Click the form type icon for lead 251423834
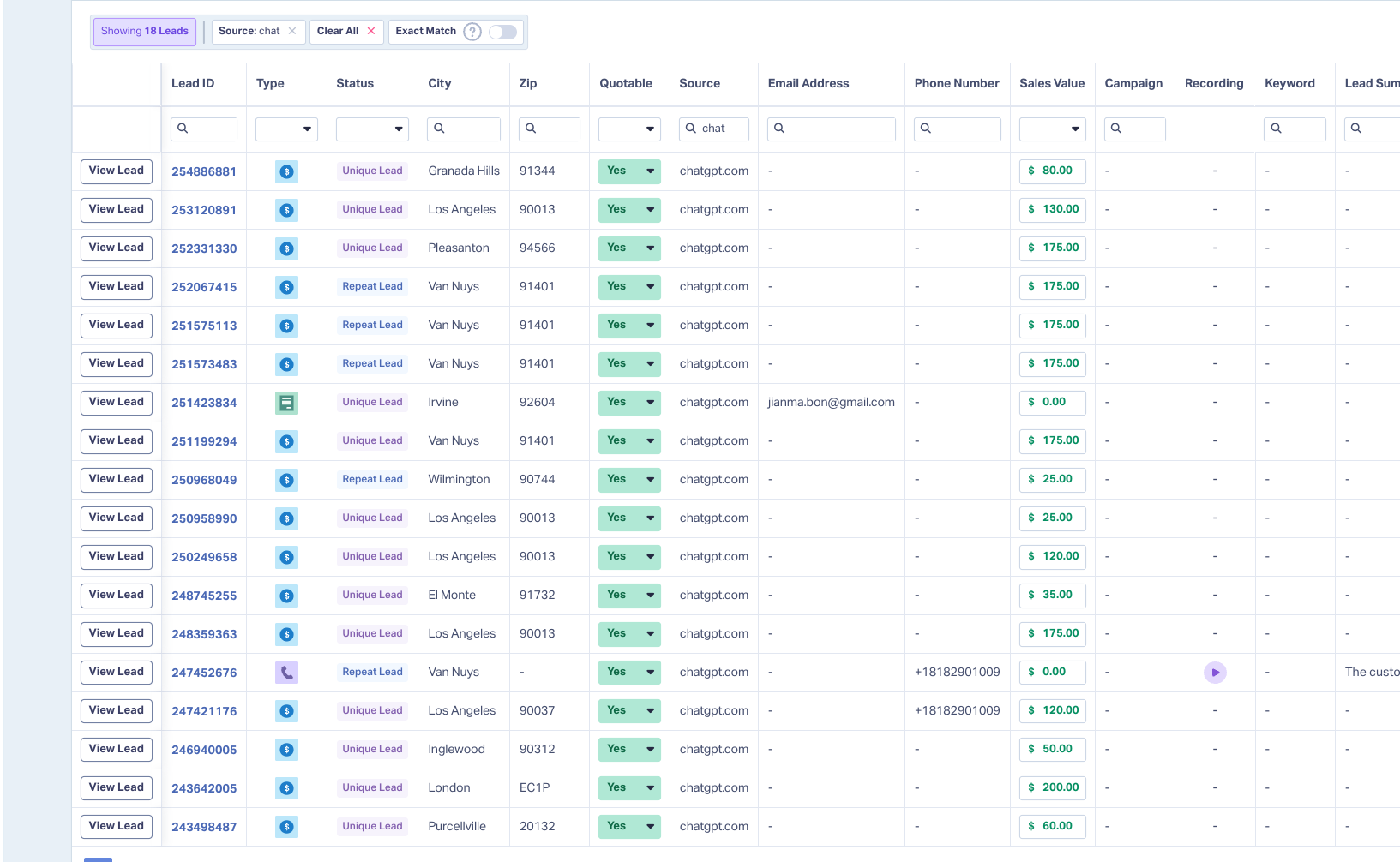 tap(286, 403)
